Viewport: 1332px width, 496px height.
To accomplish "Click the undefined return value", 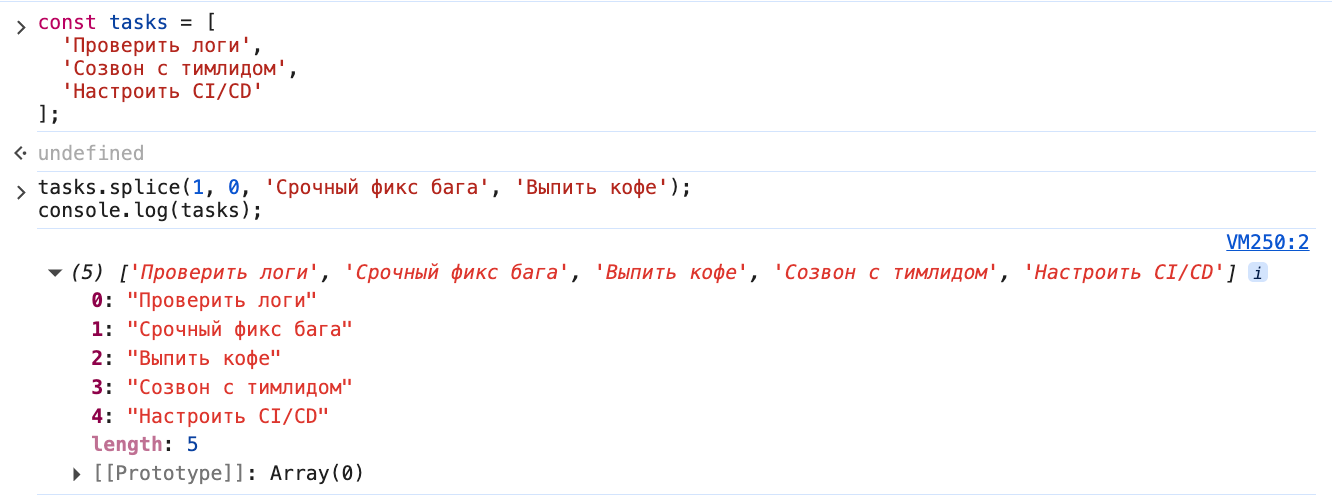I will (91, 154).
